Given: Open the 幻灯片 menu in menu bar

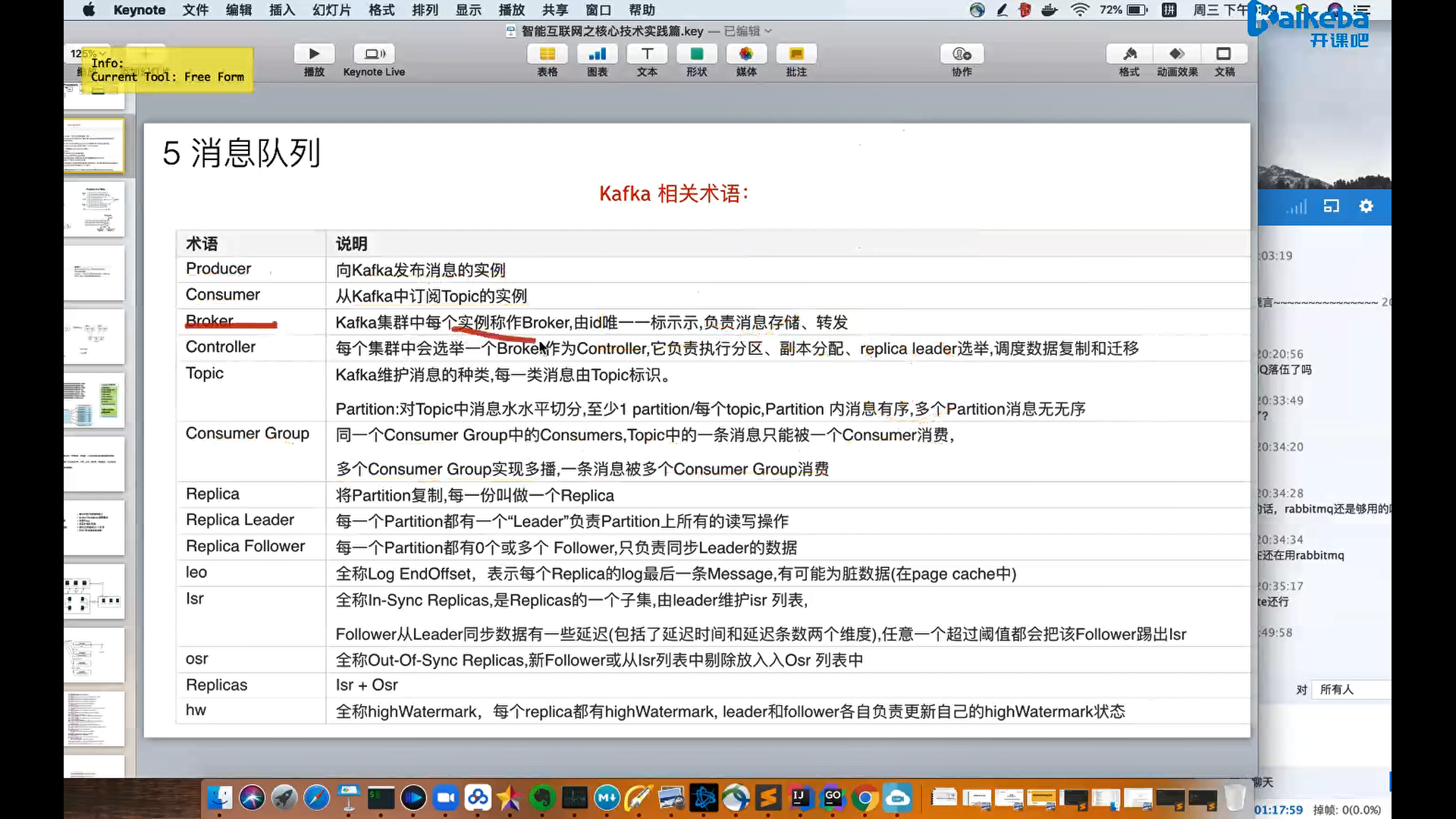Looking at the screenshot, I should point(331,10).
